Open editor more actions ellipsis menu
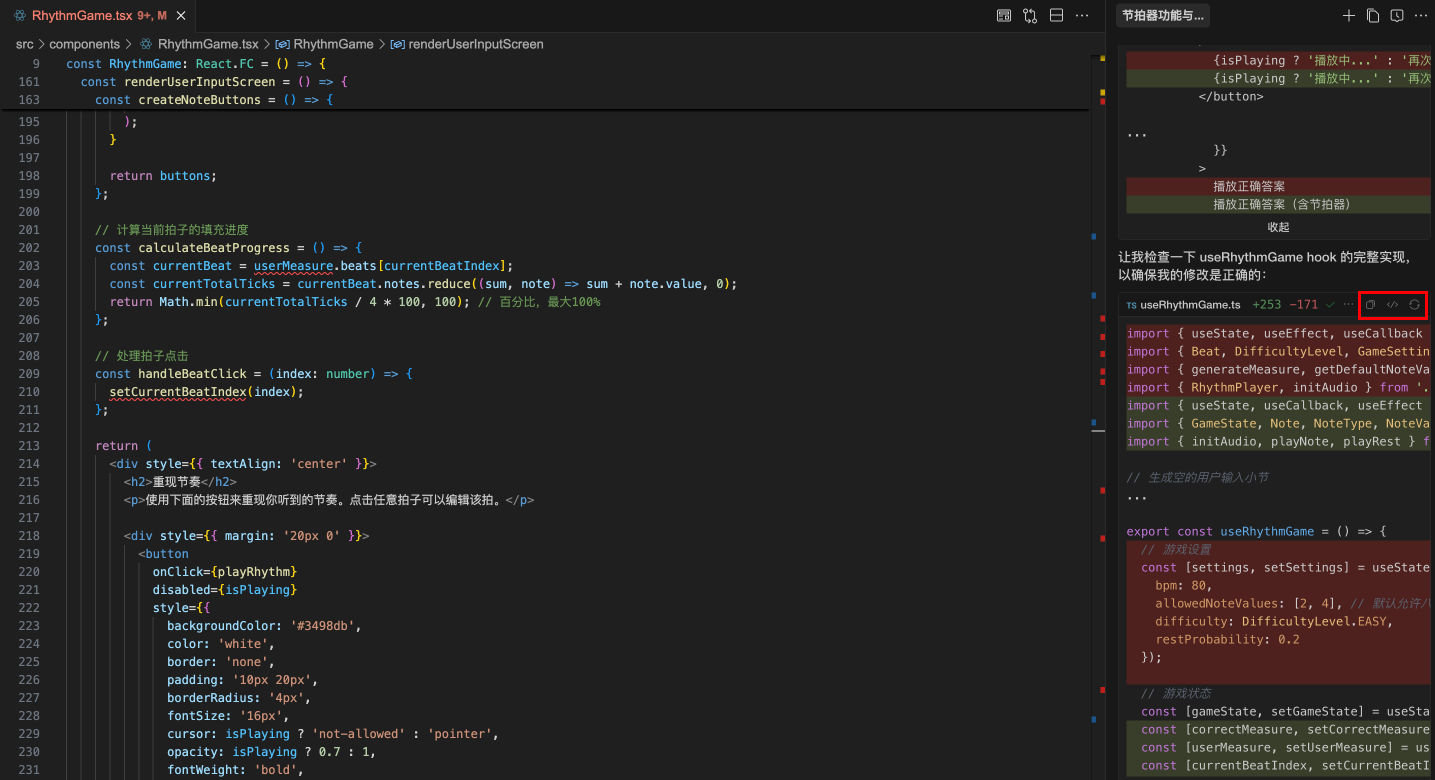The width and height of the screenshot is (1435, 780). 1082,16
